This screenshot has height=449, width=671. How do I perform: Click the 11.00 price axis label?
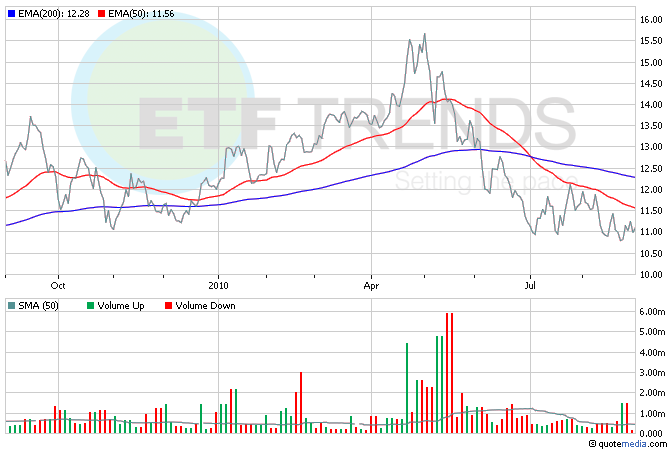click(x=651, y=232)
